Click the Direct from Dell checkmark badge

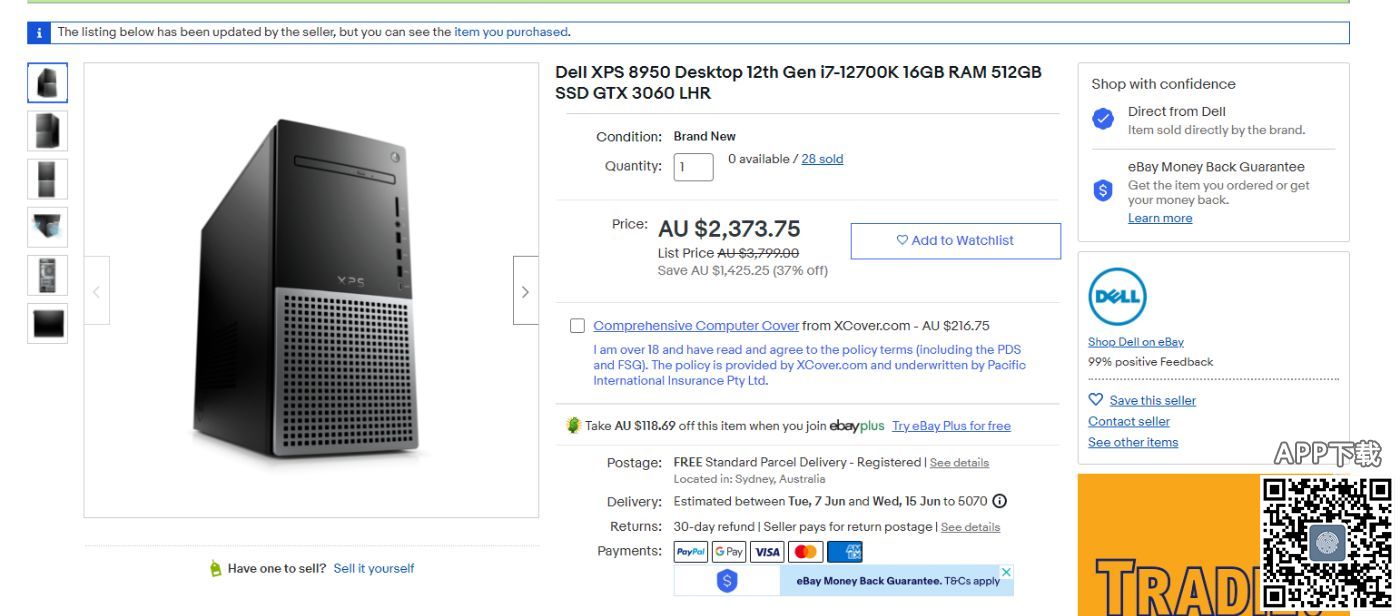tap(1102, 119)
